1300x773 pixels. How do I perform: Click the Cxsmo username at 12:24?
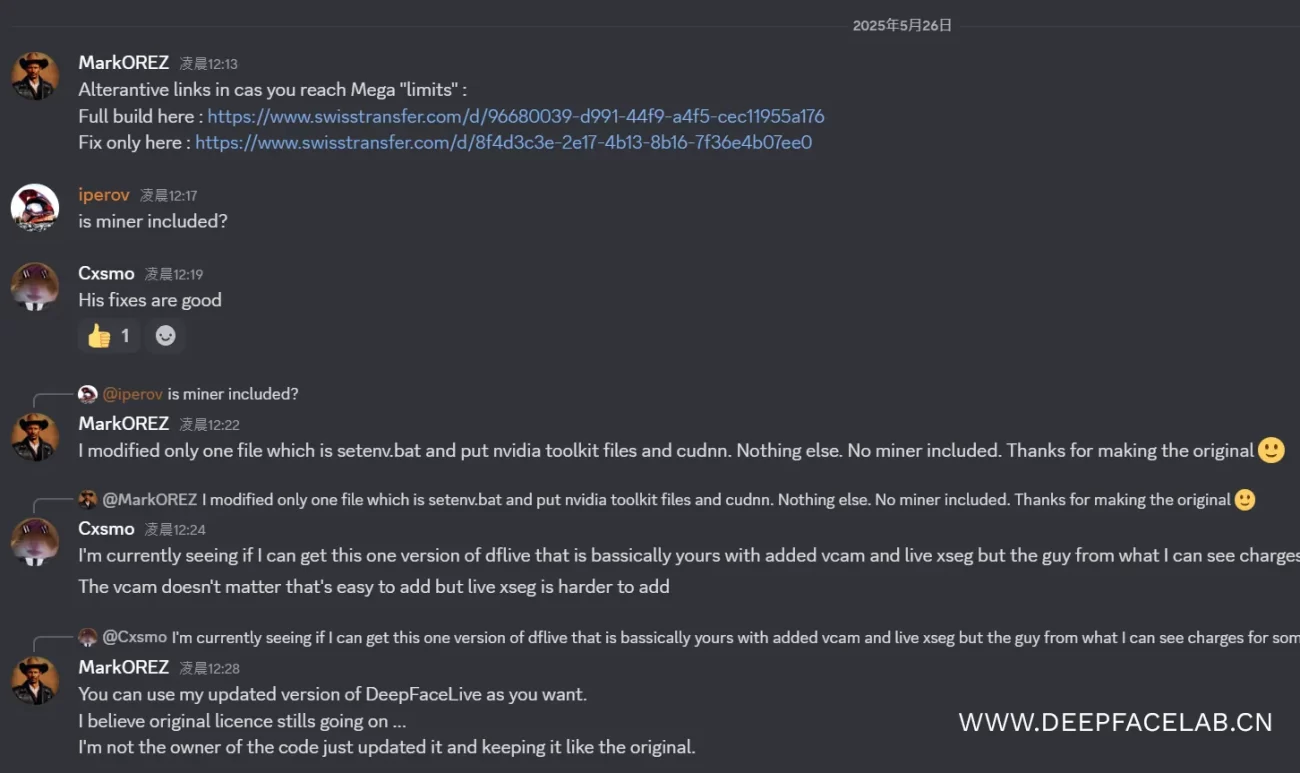[106, 528]
